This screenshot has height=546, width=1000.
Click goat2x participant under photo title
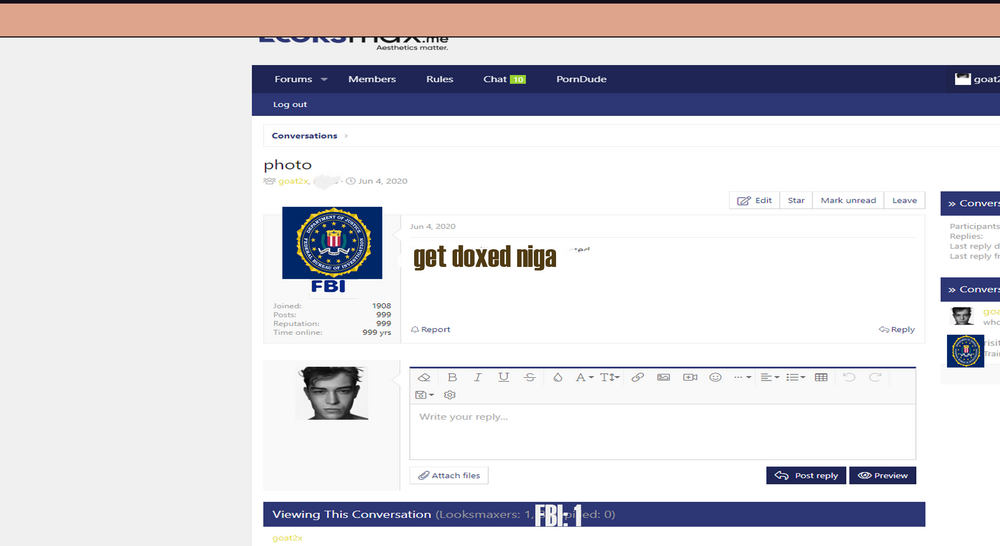point(293,181)
